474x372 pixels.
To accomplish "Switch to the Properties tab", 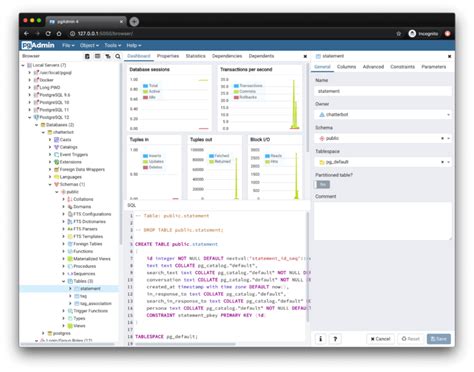I will coord(168,56).
